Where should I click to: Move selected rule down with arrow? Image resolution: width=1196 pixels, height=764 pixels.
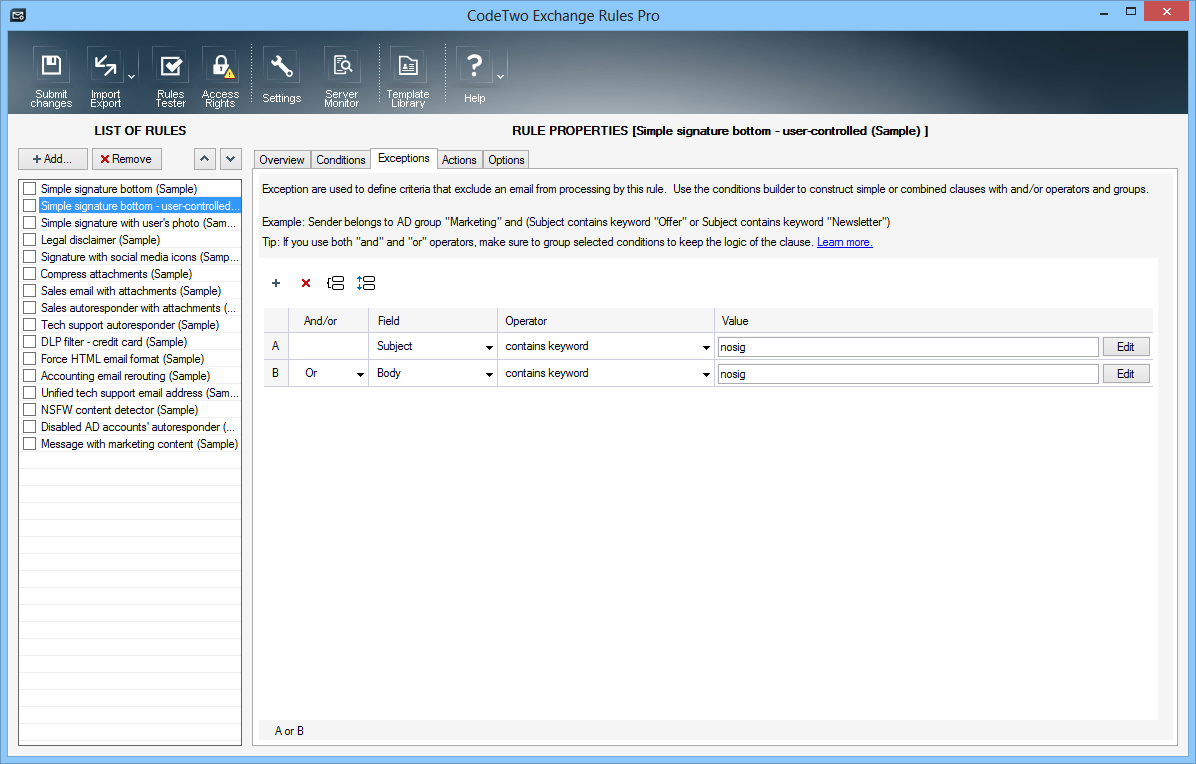[x=230, y=159]
